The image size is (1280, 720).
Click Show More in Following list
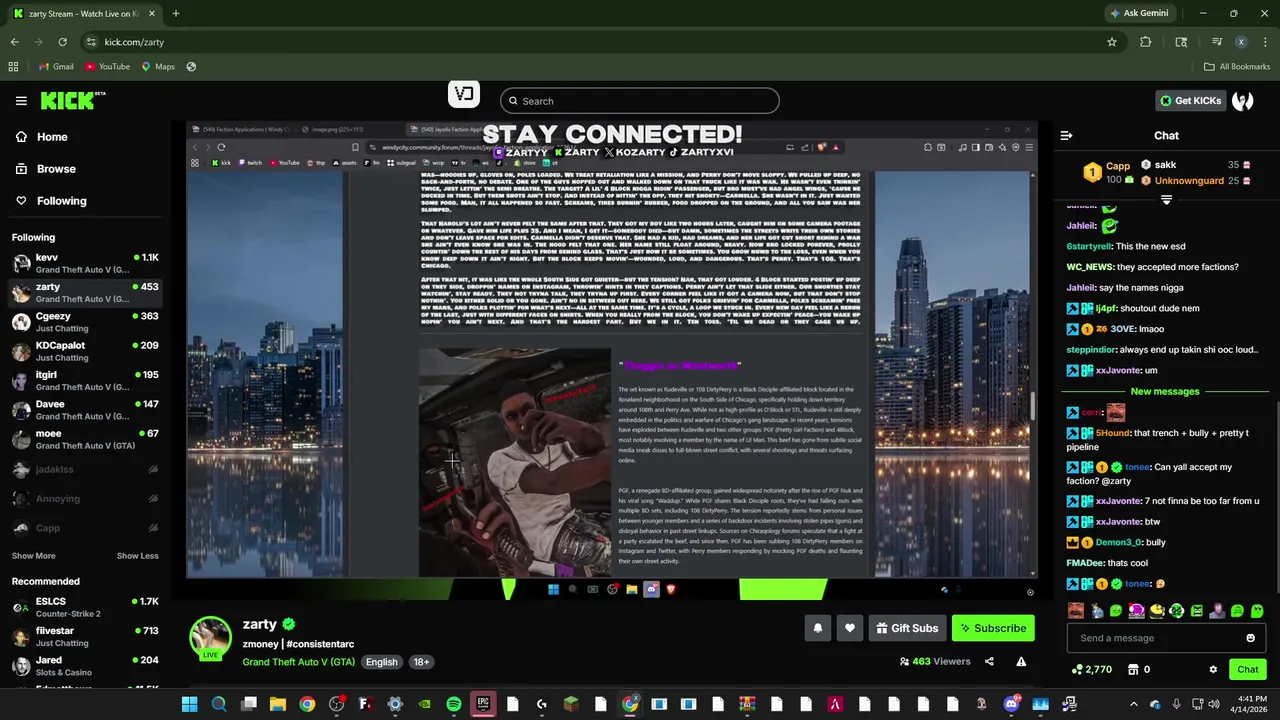pyautogui.click(x=33, y=556)
